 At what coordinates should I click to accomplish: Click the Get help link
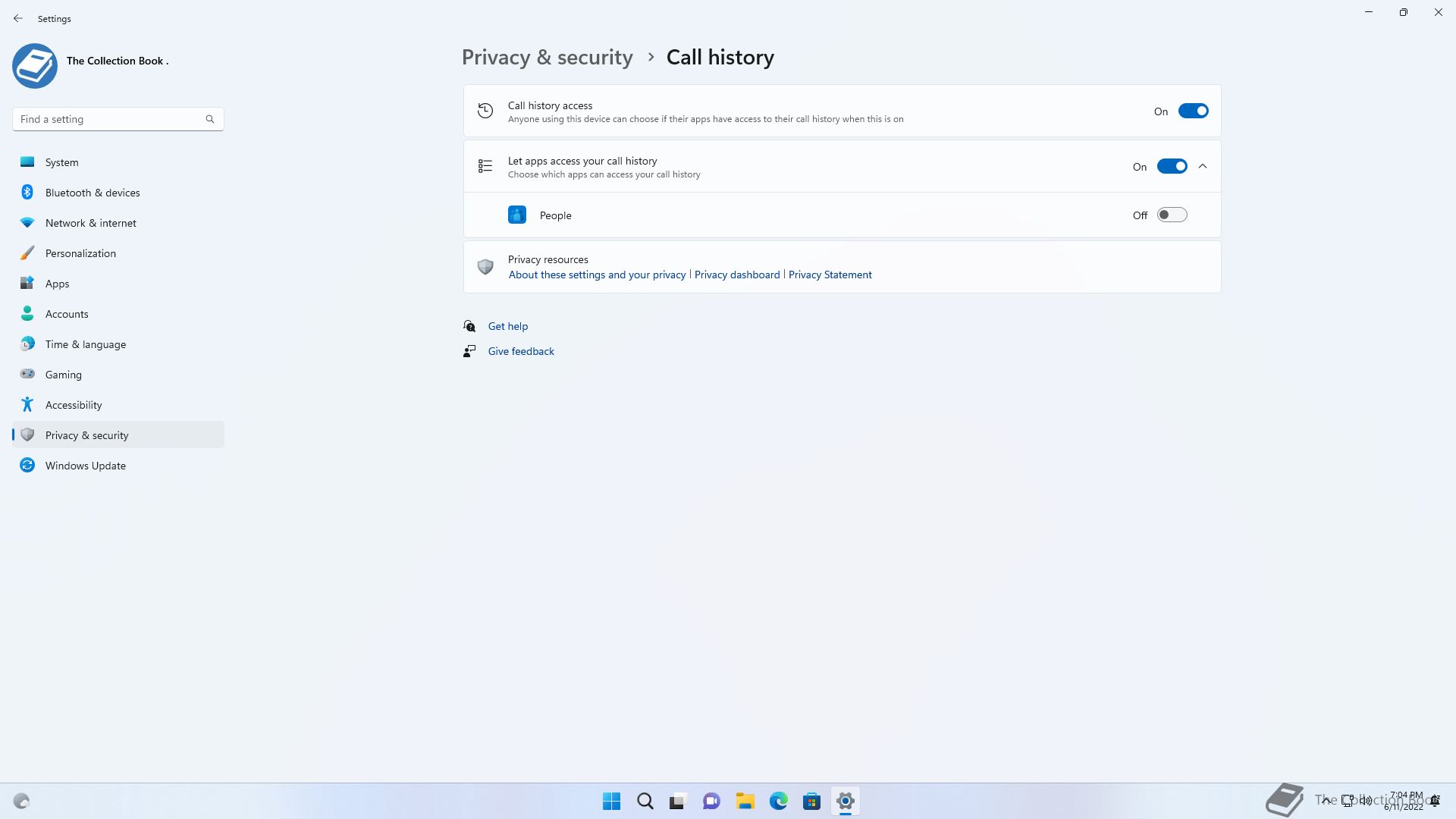[507, 326]
